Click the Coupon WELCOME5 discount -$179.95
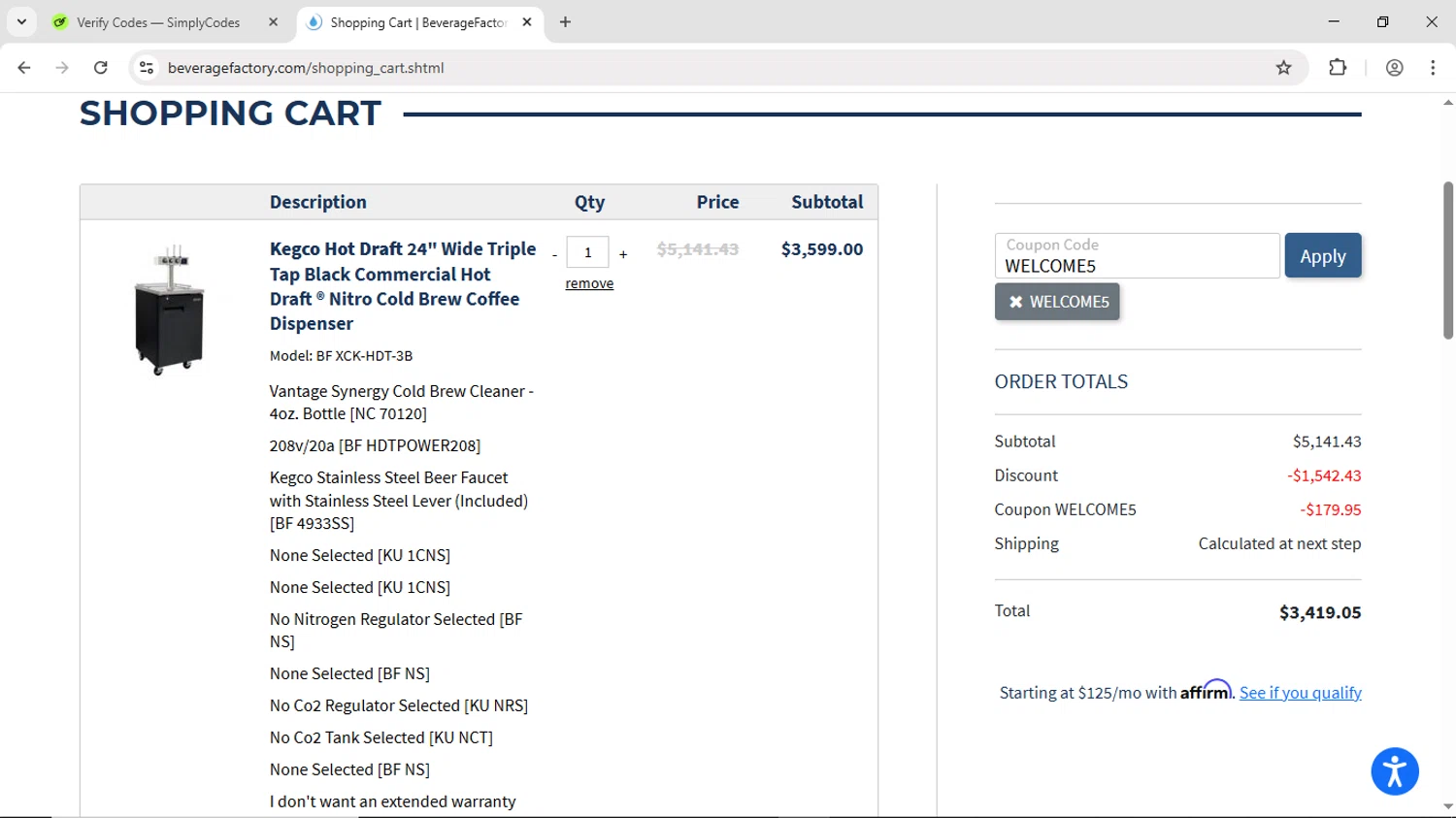The width and height of the screenshot is (1456, 818). (1330, 509)
